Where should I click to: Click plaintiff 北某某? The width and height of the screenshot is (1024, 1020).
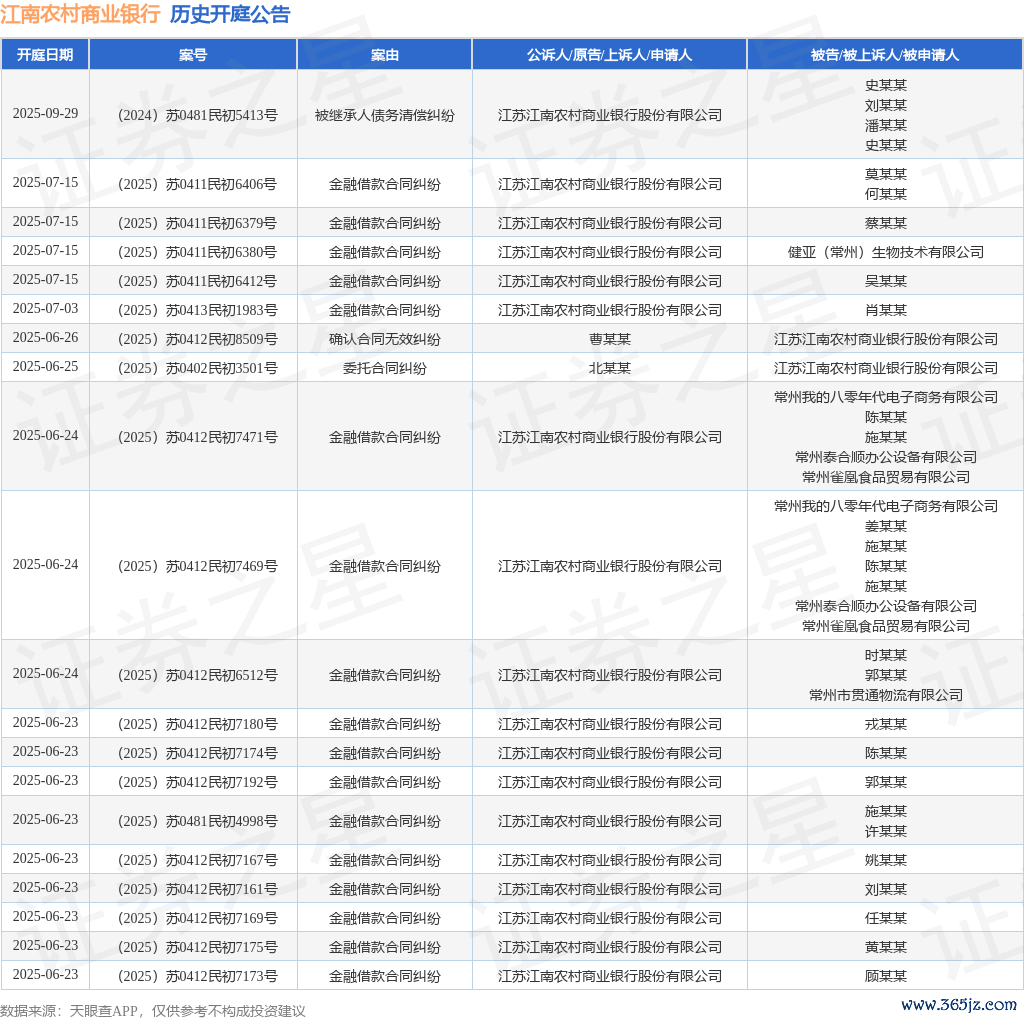[609, 368]
